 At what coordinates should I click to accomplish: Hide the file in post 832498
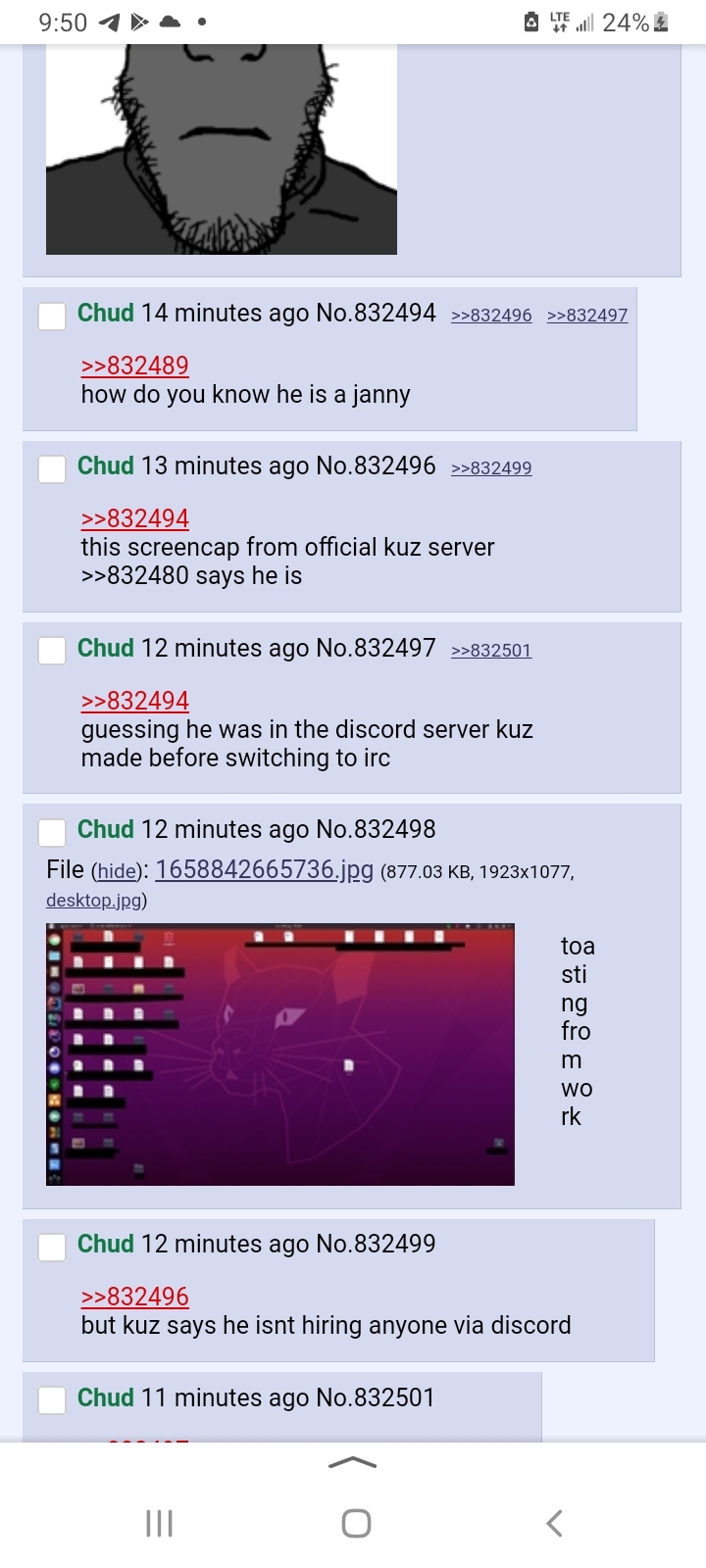point(117,871)
